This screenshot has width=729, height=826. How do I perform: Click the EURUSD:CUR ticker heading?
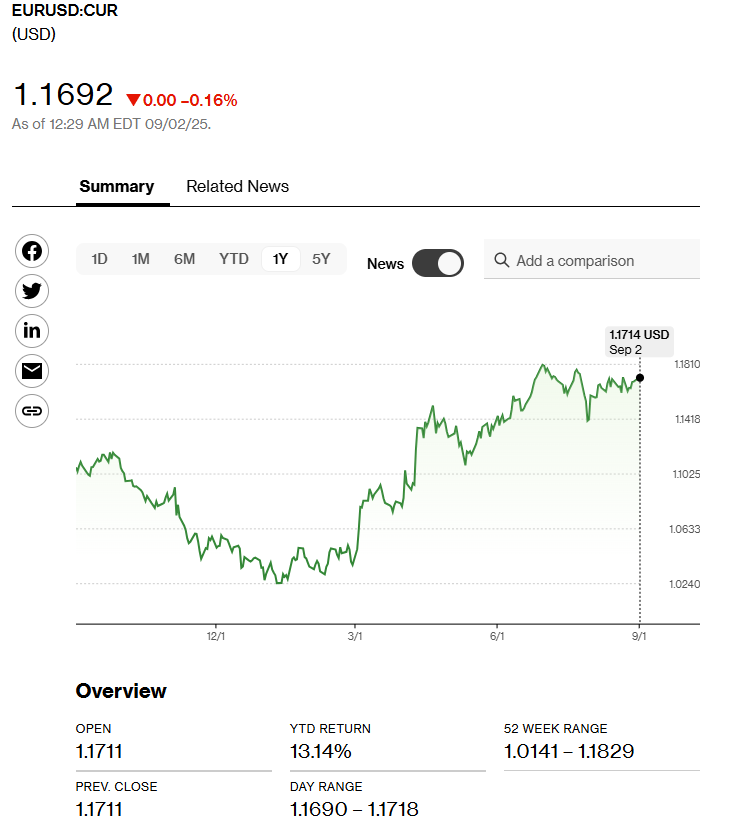tap(65, 12)
